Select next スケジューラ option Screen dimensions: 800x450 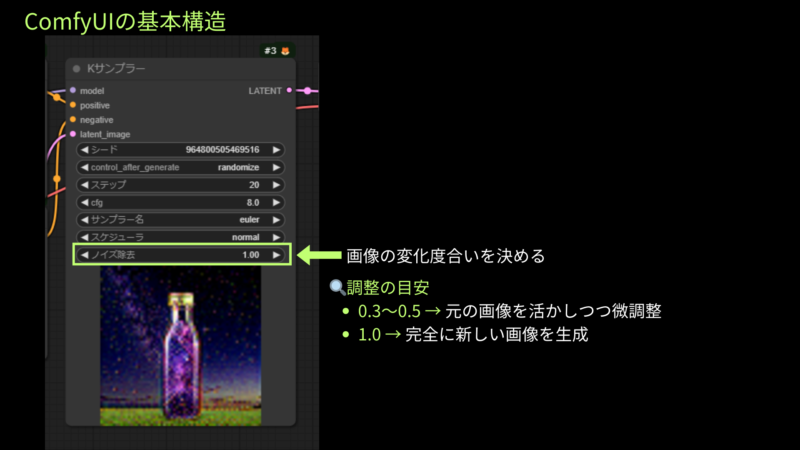point(276,237)
